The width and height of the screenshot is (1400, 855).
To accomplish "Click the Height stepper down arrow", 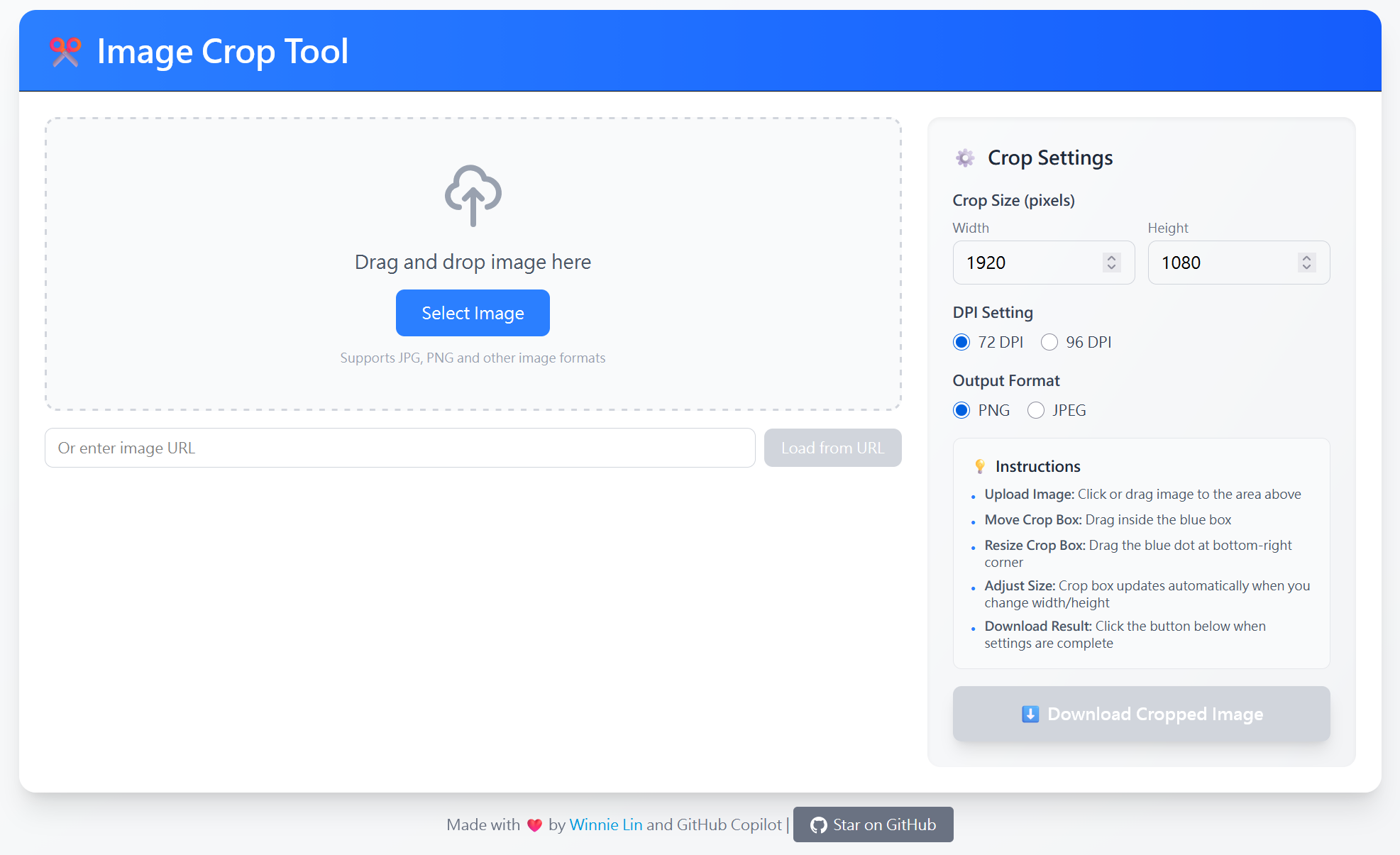I will point(1306,267).
